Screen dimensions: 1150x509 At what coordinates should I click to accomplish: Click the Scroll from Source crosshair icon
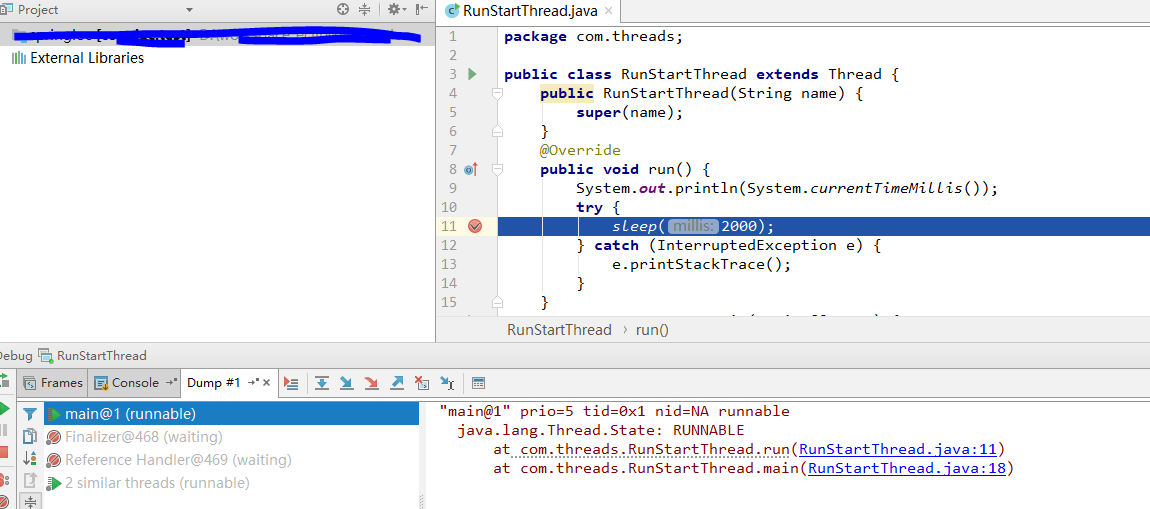point(343,10)
